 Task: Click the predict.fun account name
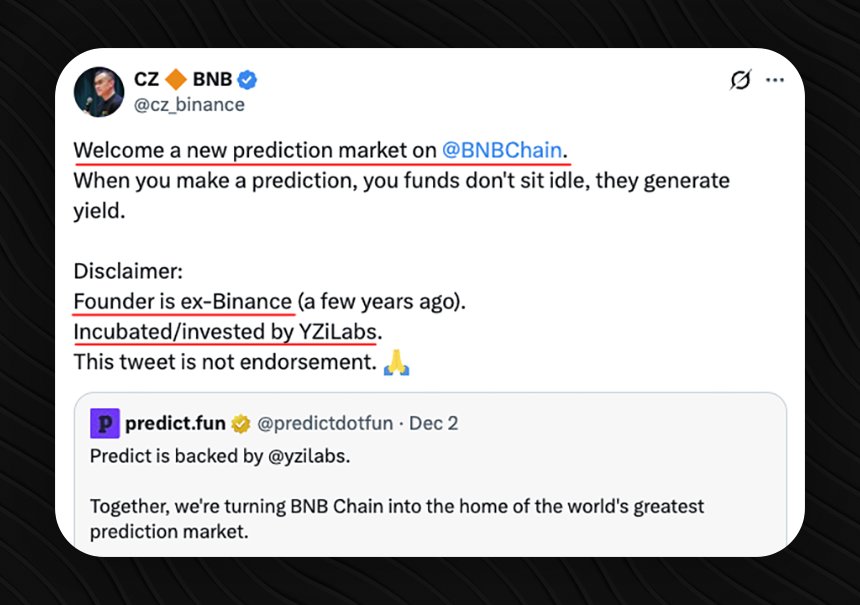(x=175, y=424)
